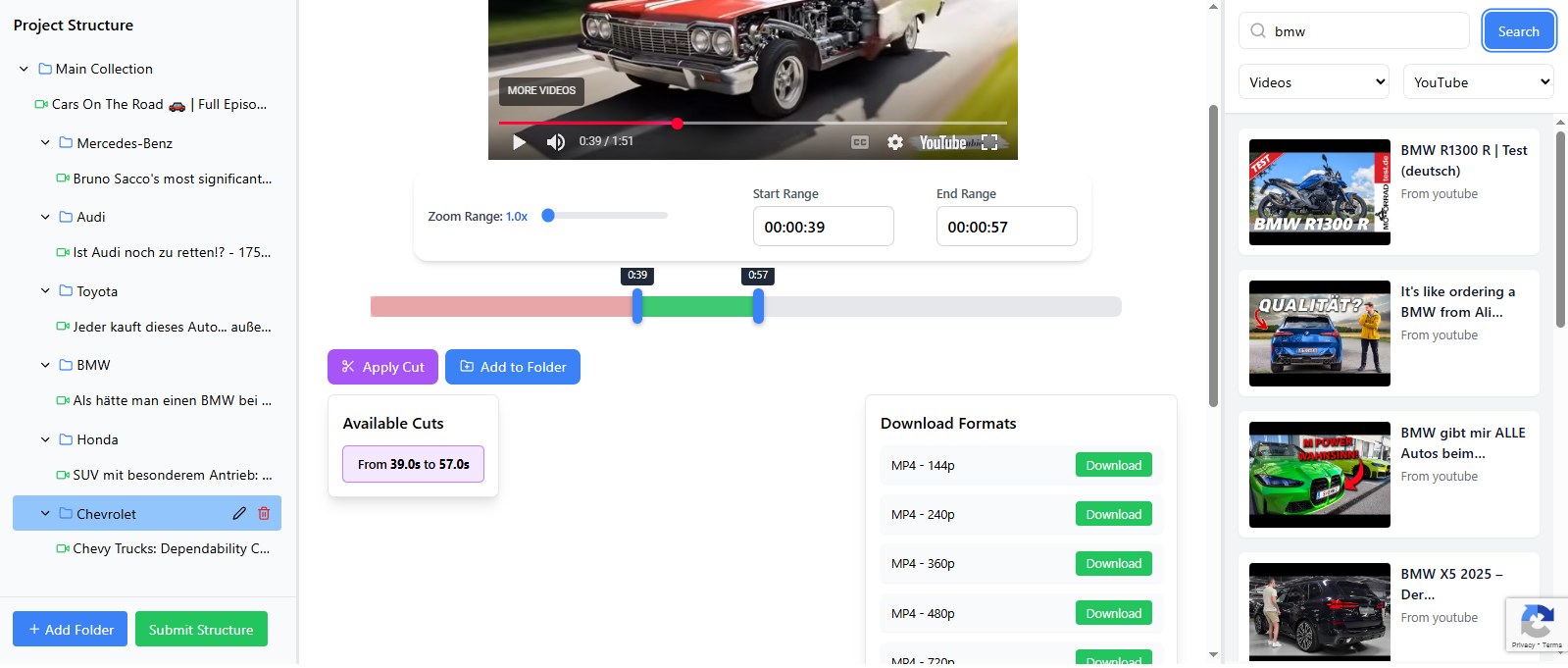The width and height of the screenshot is (1568, 668).
Task: Download the MP4 - 360p format
Action: [x=1114, y=563]
